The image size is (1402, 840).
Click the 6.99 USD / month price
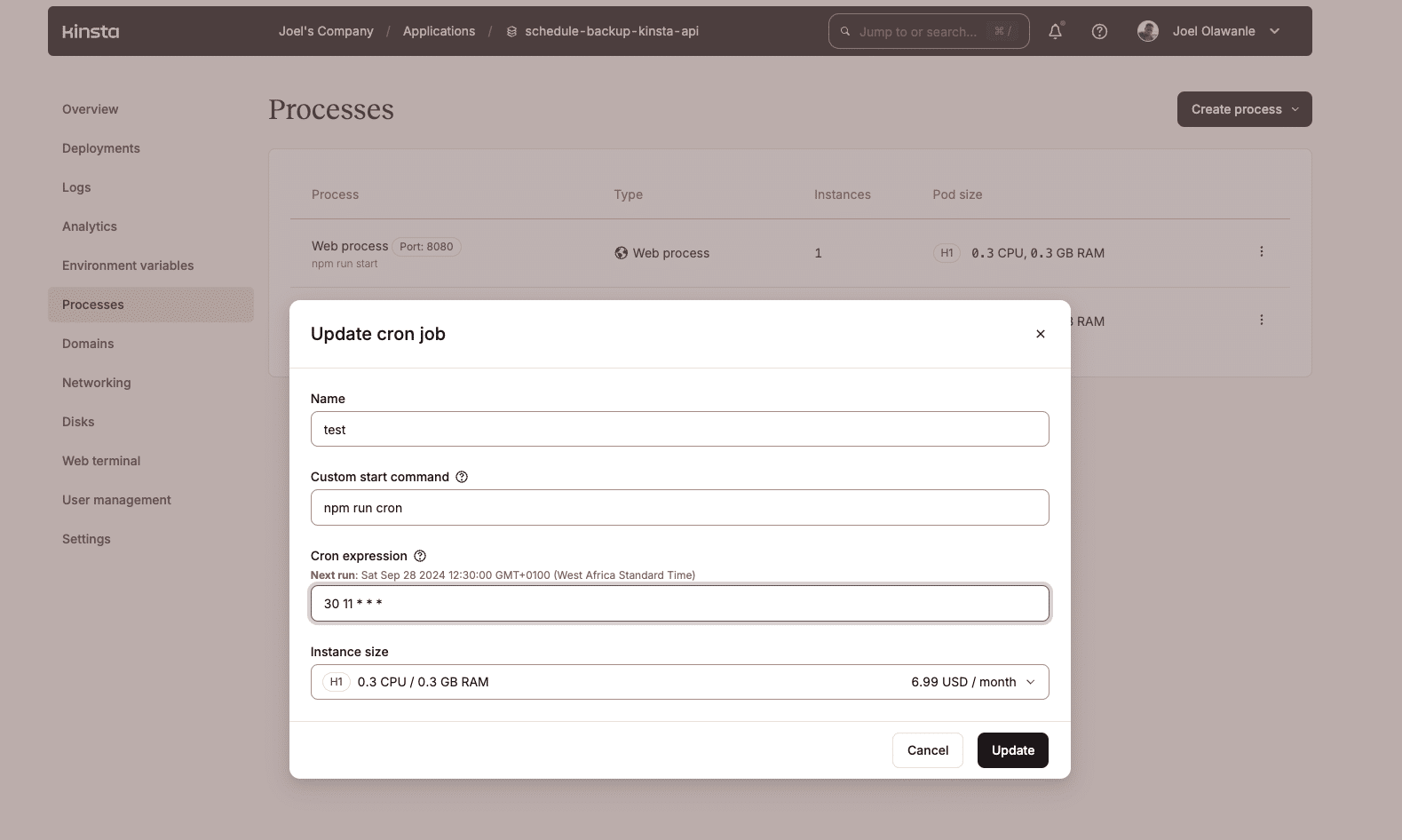point(963,682)
